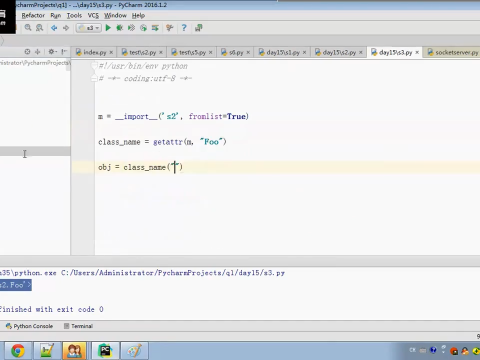Open the notepad chart app in taskbar

(47, 351)
